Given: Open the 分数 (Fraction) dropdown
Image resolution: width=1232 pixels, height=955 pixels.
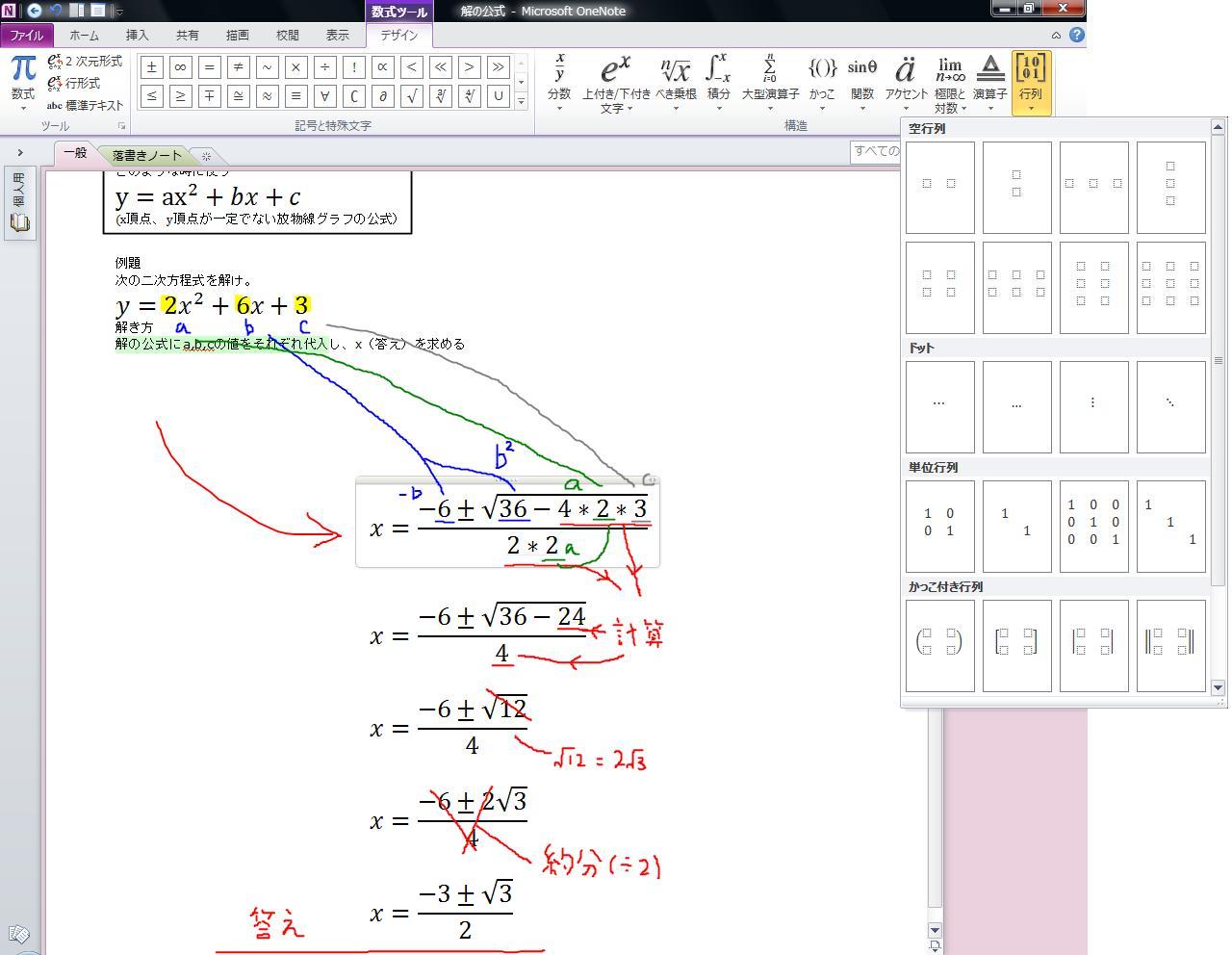Looking at the screenshot, I should 559,83.
